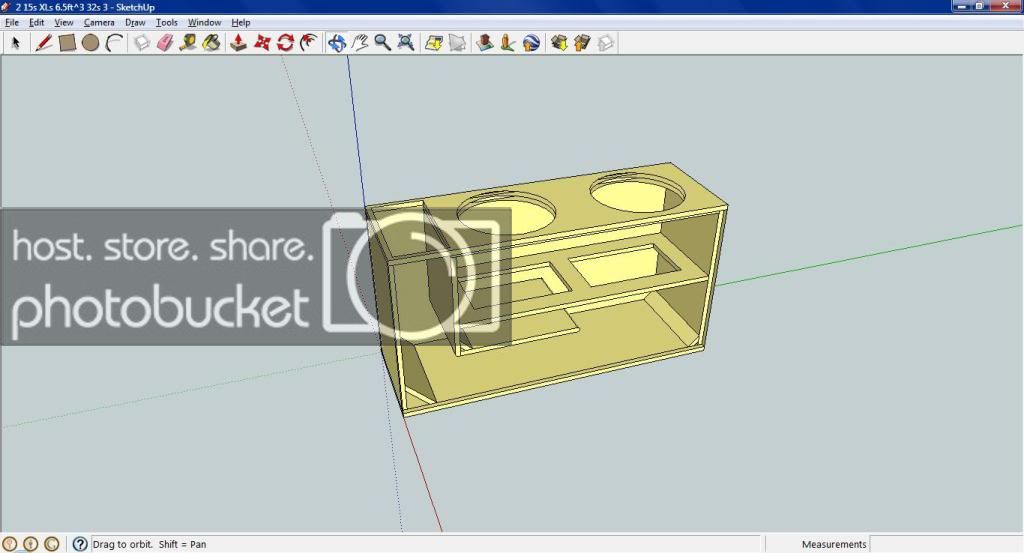Open the Get Models icon
This screenshot has height=553, width=1024.
point(485,43)
